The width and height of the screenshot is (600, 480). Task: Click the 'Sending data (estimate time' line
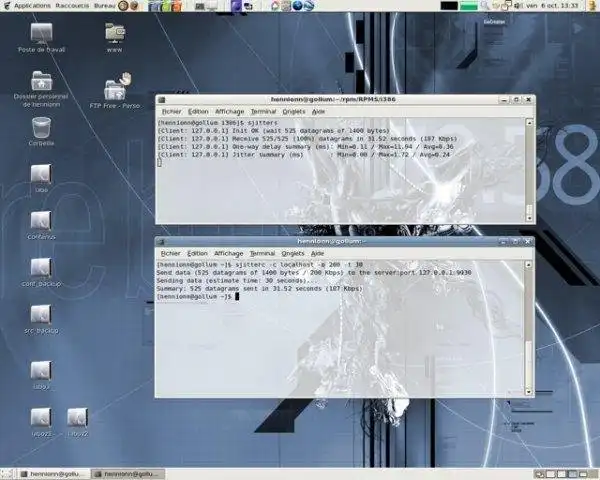235,281
